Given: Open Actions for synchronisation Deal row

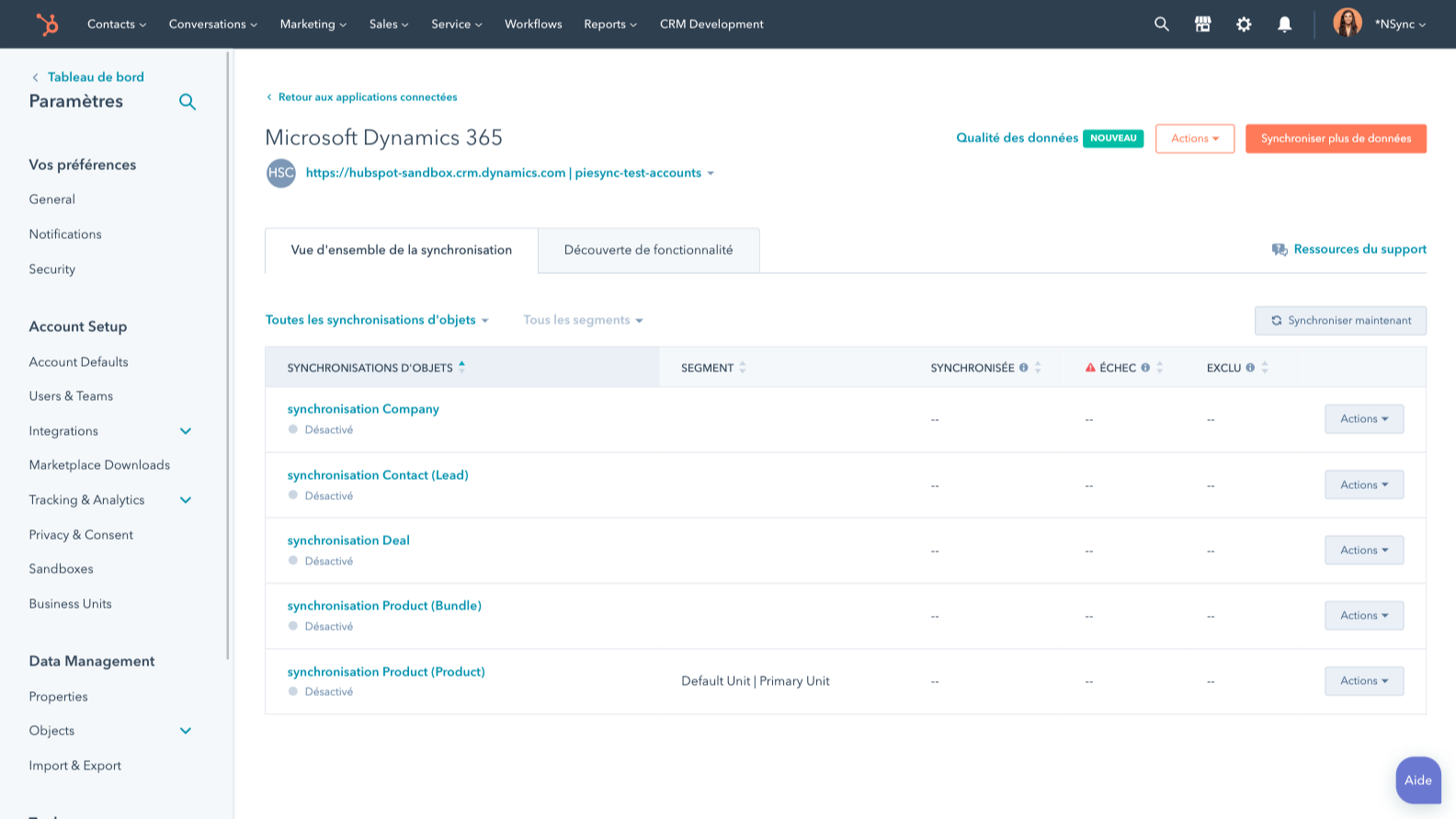Looking at the screenshot, I should (1364, 550).
